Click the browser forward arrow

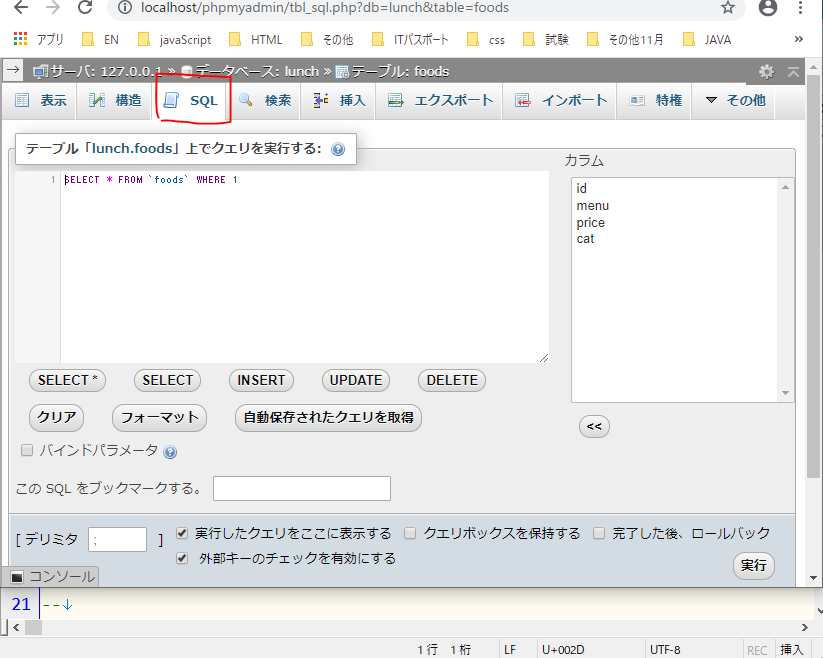(x=52, y=7)
